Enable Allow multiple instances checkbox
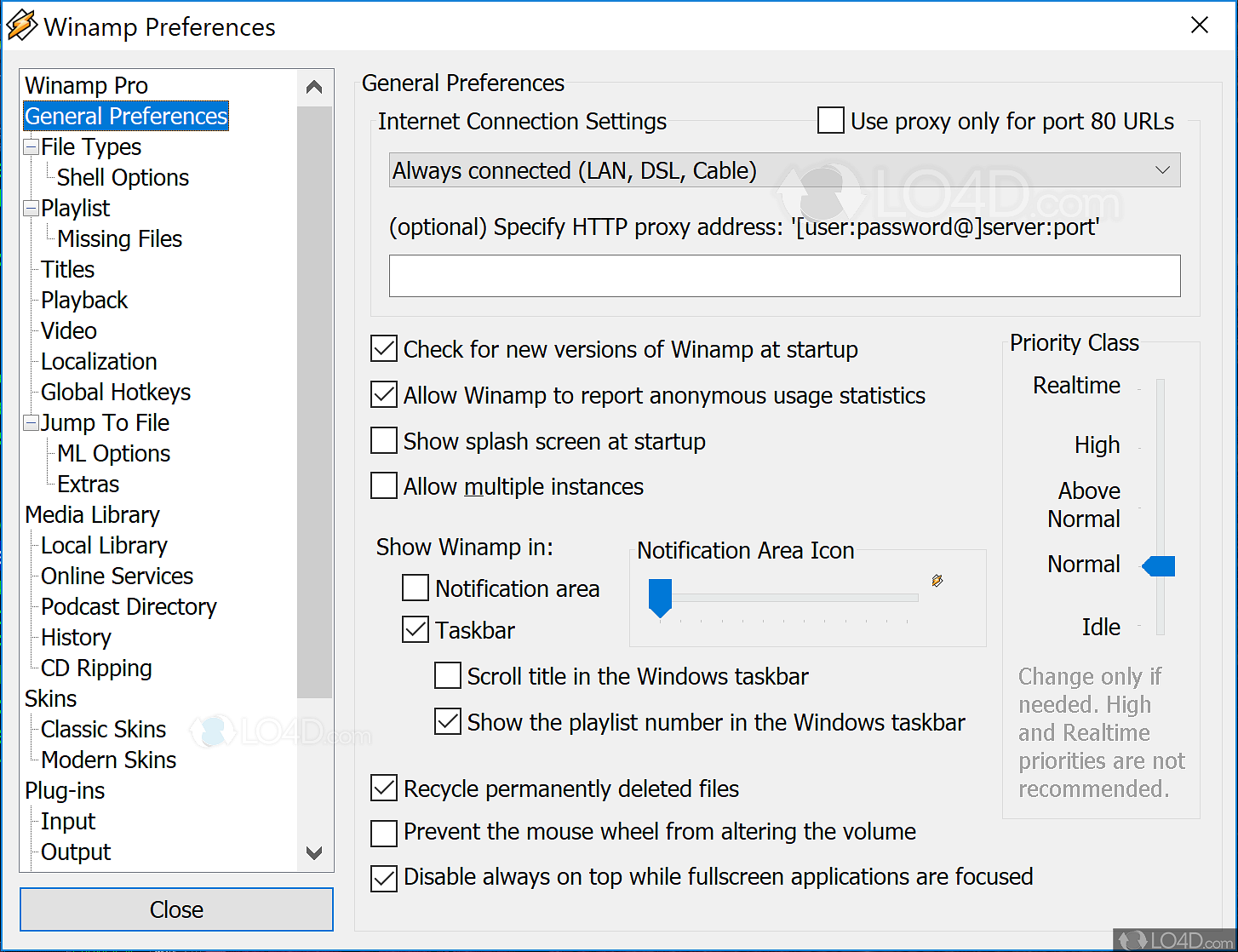 pos(384,486)
